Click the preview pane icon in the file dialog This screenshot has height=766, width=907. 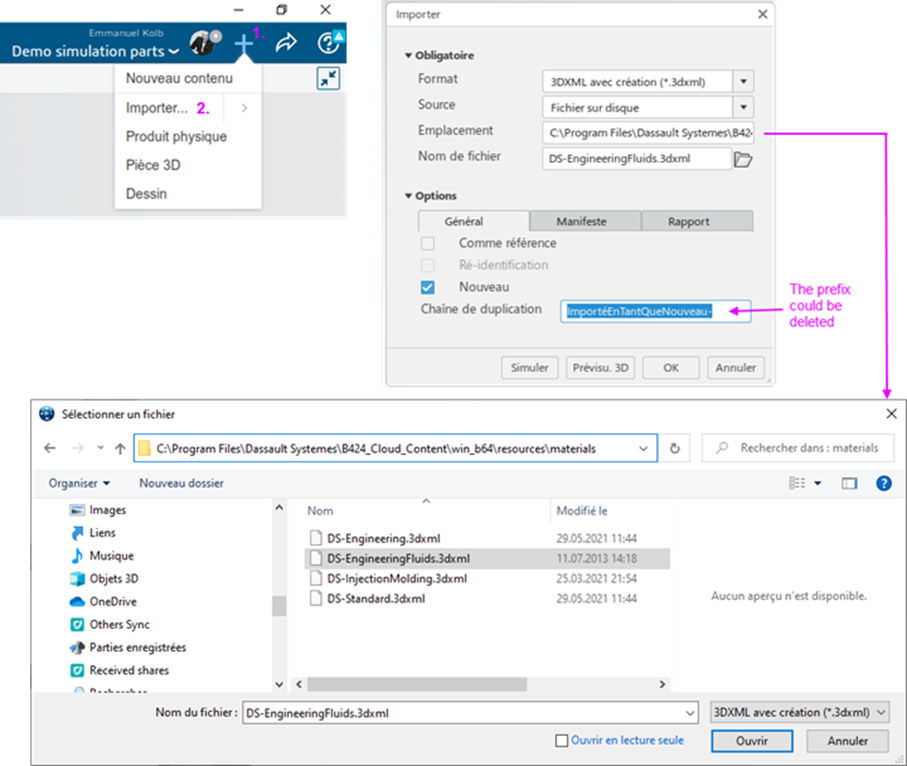pos(850,483)
